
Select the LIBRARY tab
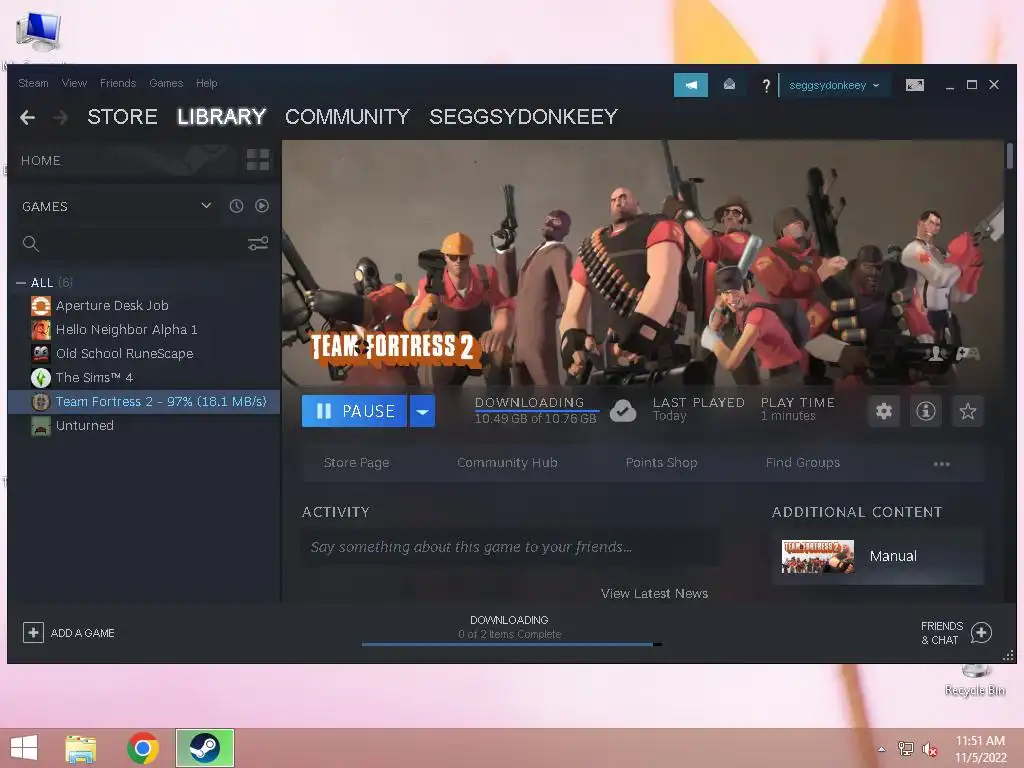pyautogui.click(x=221, y=117)
